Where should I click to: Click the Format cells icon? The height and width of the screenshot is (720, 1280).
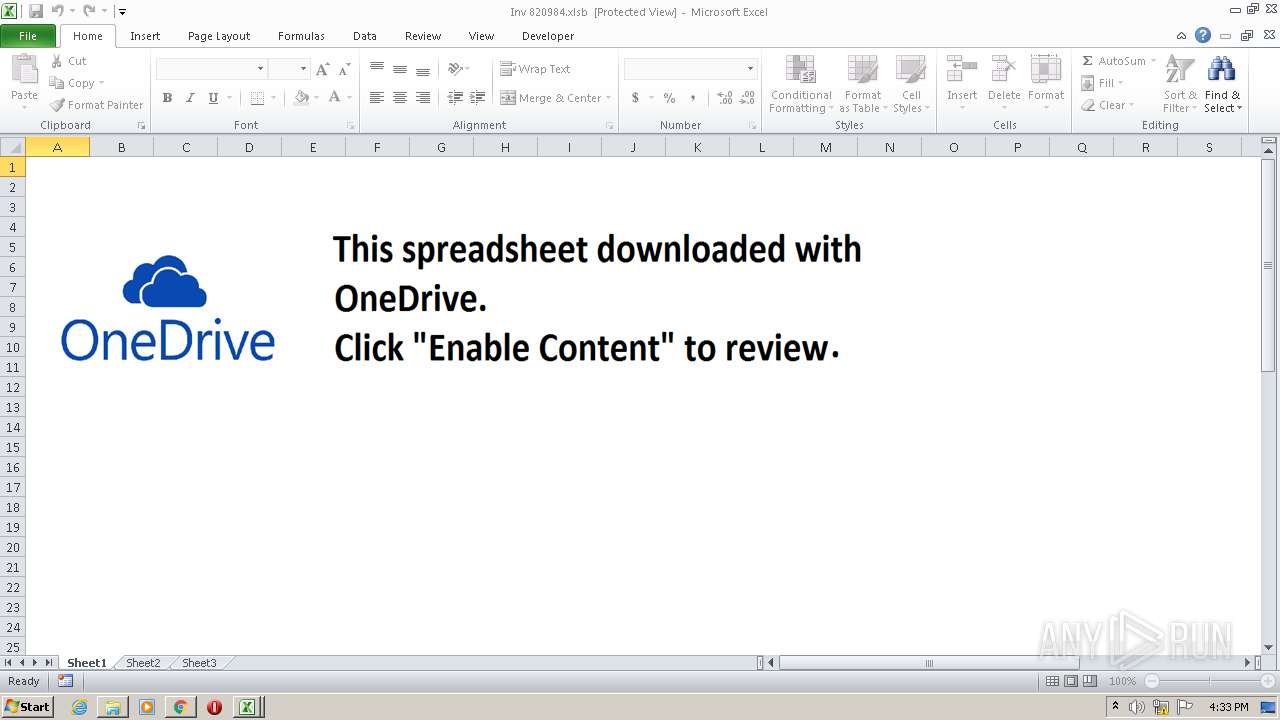[x=1046, y=70]
